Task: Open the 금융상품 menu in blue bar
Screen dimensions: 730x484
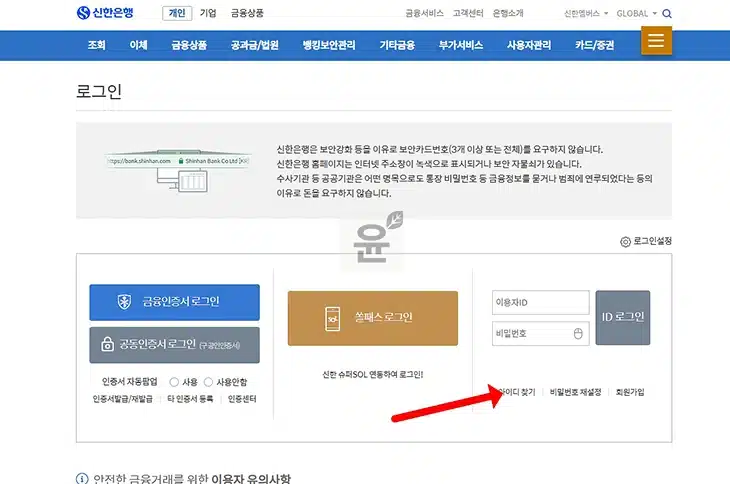Action: 189,45
